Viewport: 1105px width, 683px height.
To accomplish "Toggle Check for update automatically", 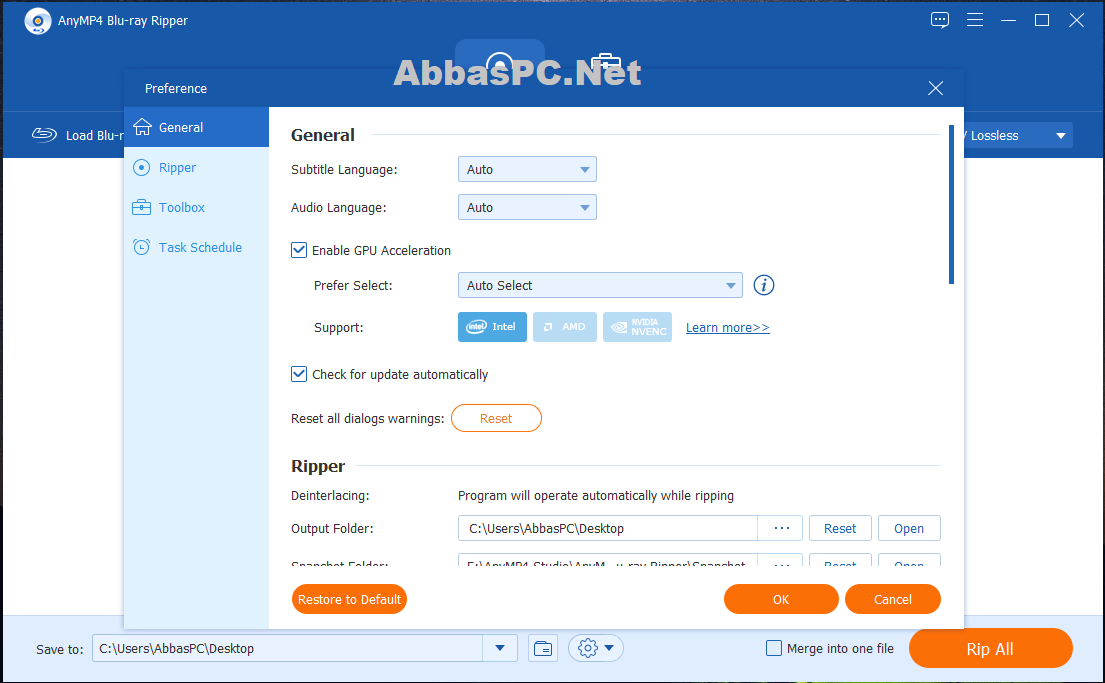I will tap(299, 374).
